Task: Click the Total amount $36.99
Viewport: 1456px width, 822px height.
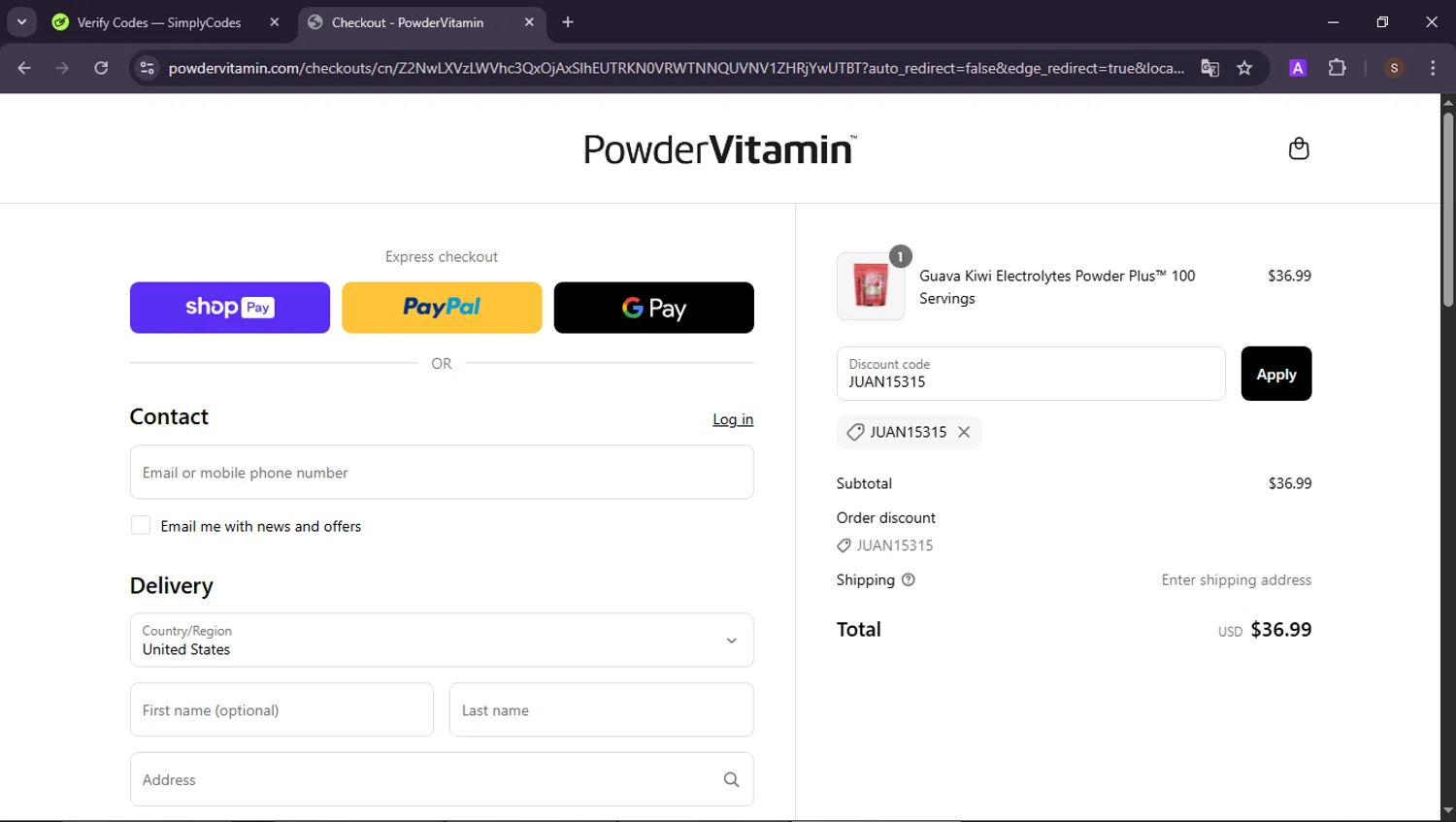Action: (x=1280, y=629)
